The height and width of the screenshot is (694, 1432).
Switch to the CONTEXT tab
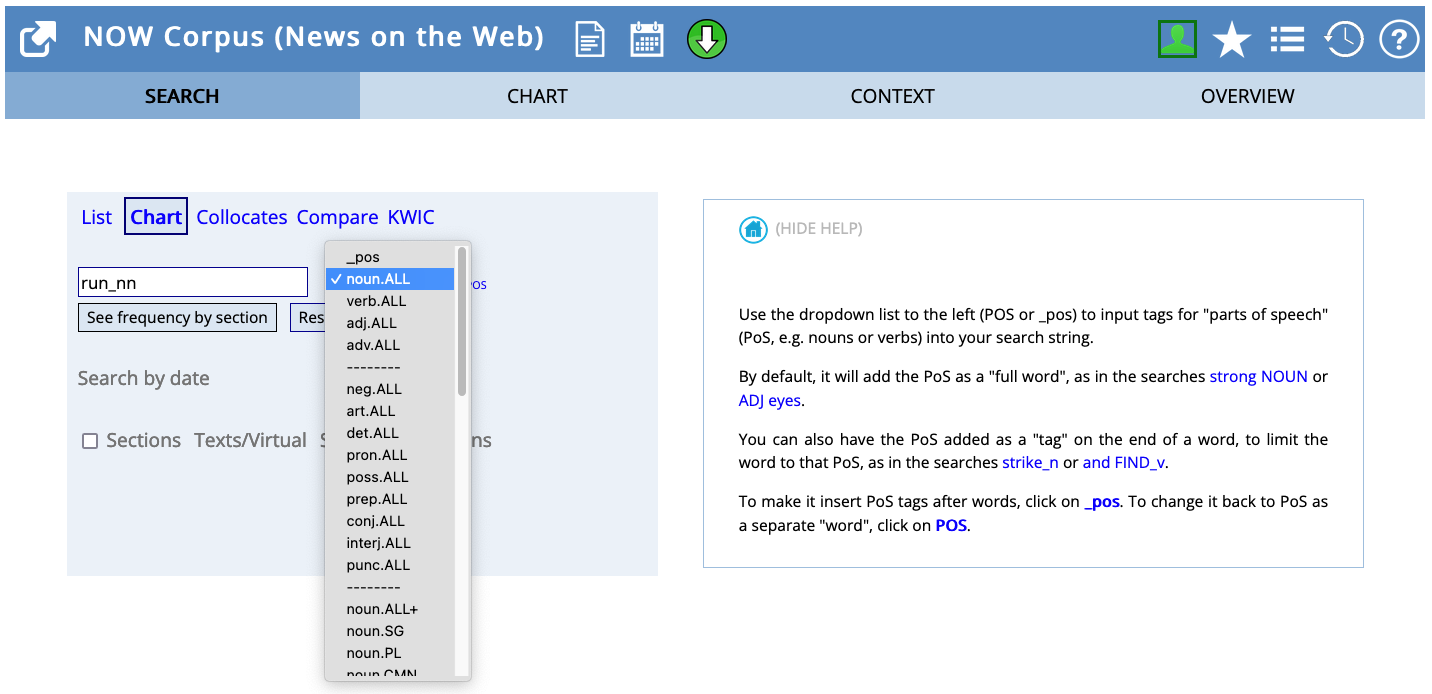pyautogui.click(x=892, y=96)
